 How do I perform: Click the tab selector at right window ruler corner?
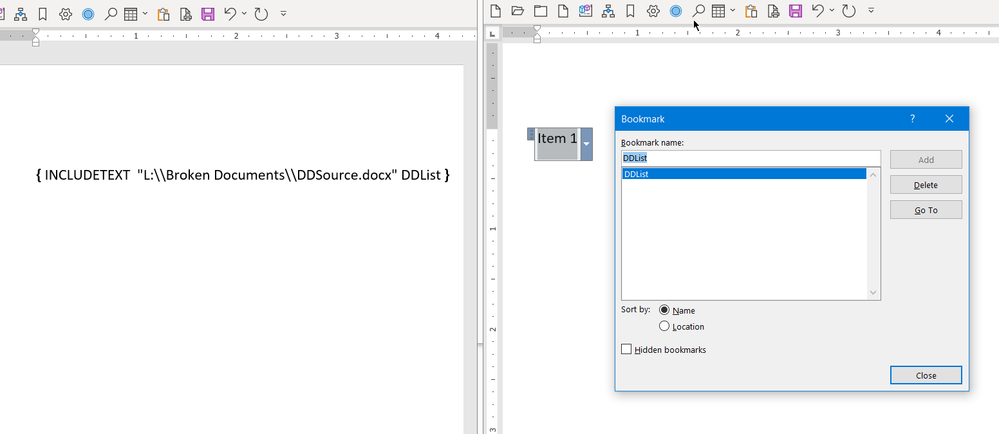point(493,33)
